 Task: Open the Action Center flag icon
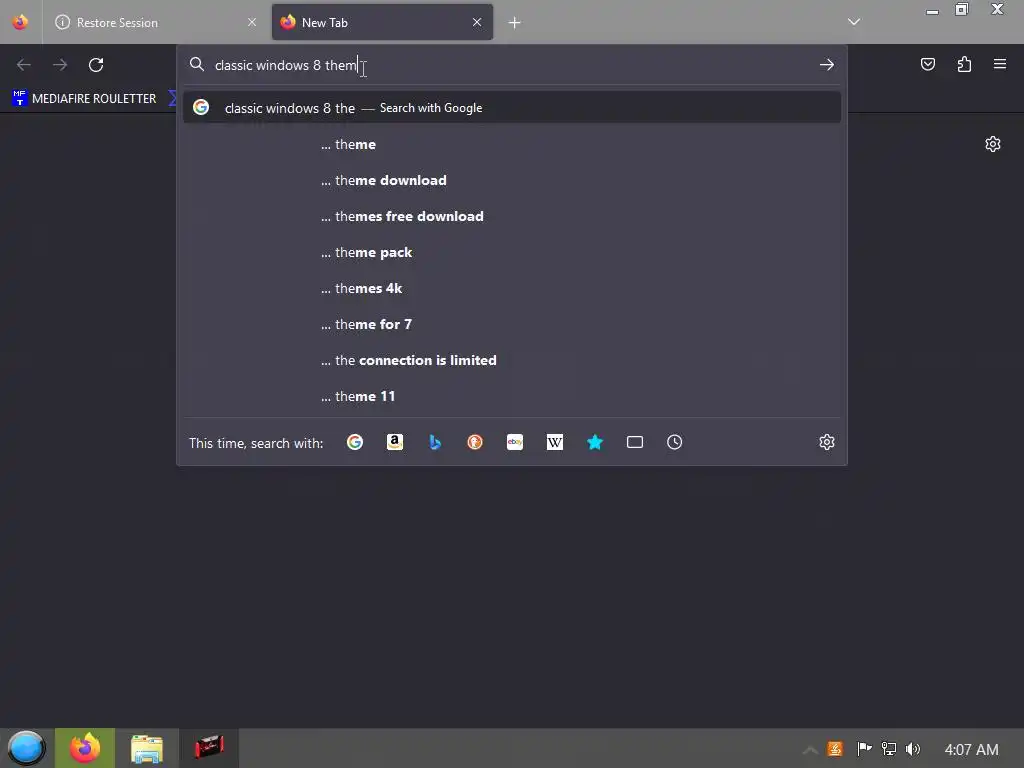point(864,749)
